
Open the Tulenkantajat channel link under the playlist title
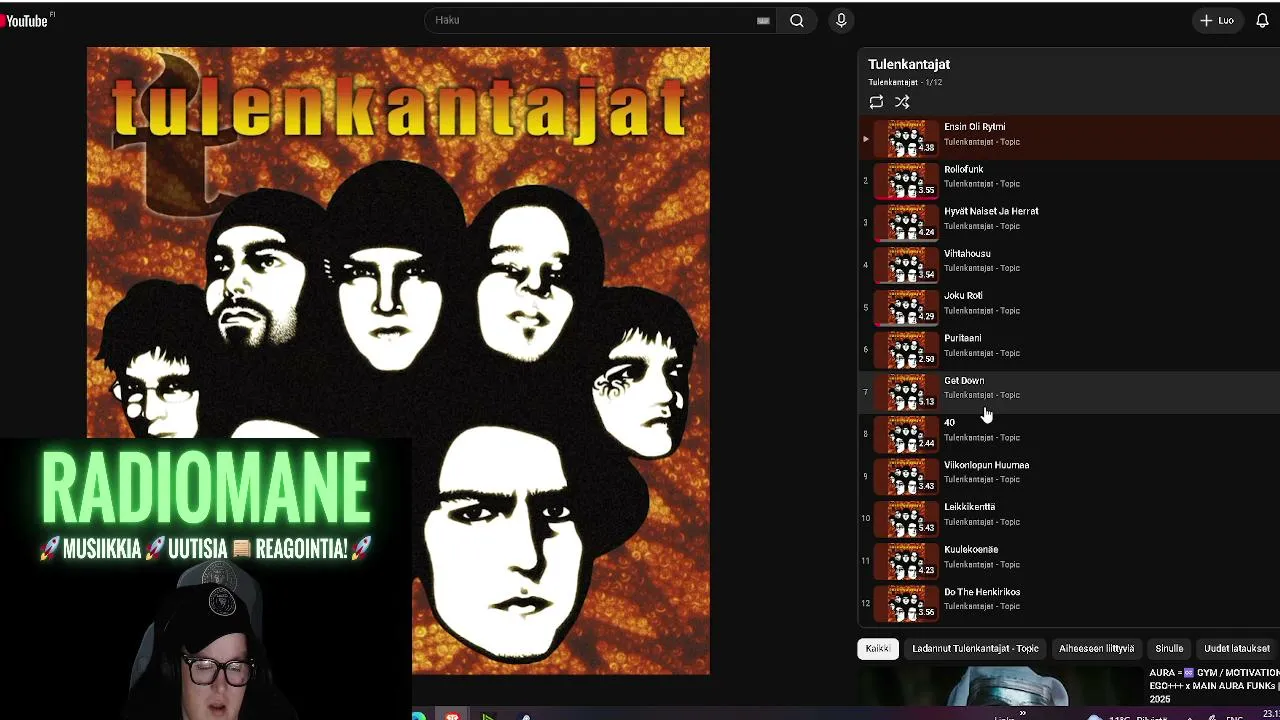click(x=893, y=82)
